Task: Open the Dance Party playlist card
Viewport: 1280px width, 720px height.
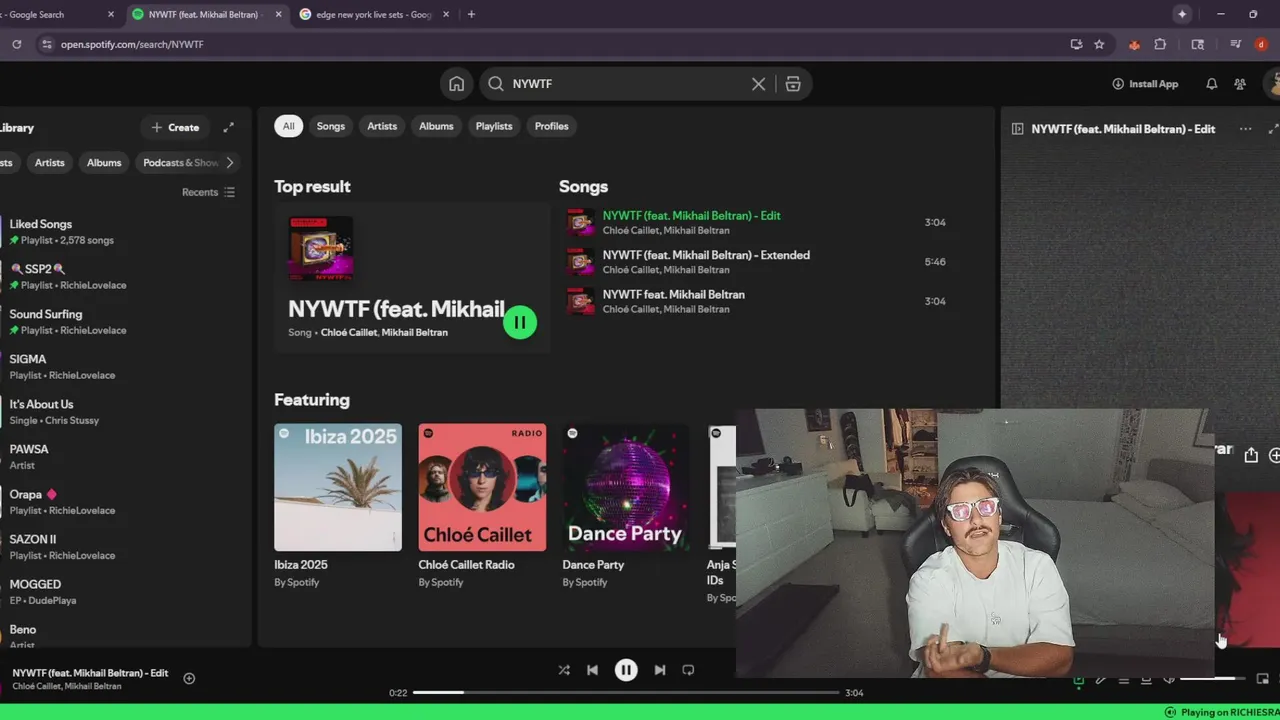Action: [626, 507]
